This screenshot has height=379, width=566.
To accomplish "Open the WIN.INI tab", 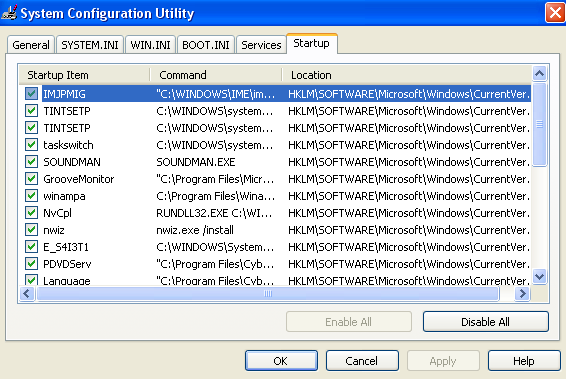I will coord(150,45).
